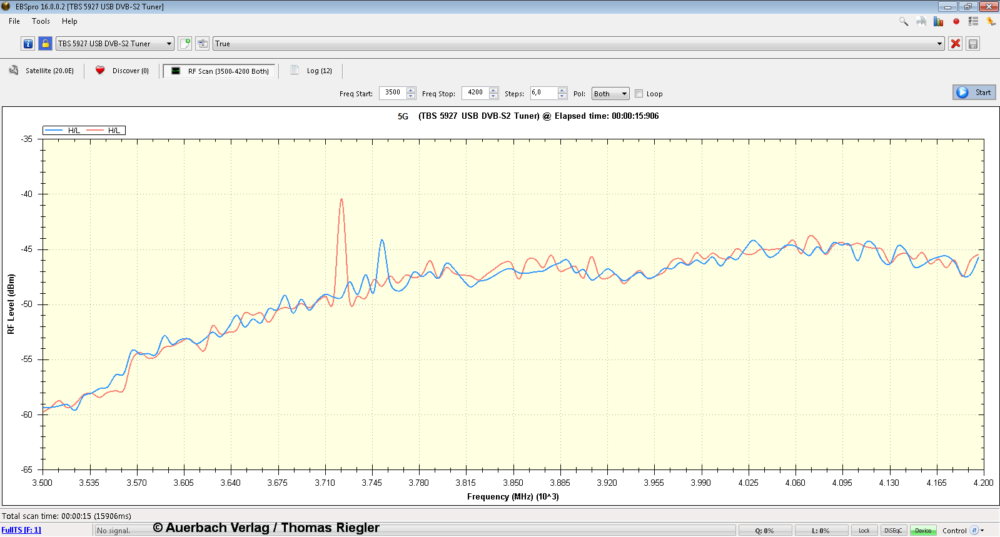The height and width of the screenshot is (537, 1000).
Task: Open the Control dropdown arrow in status bar
Action: pos(983,531)
